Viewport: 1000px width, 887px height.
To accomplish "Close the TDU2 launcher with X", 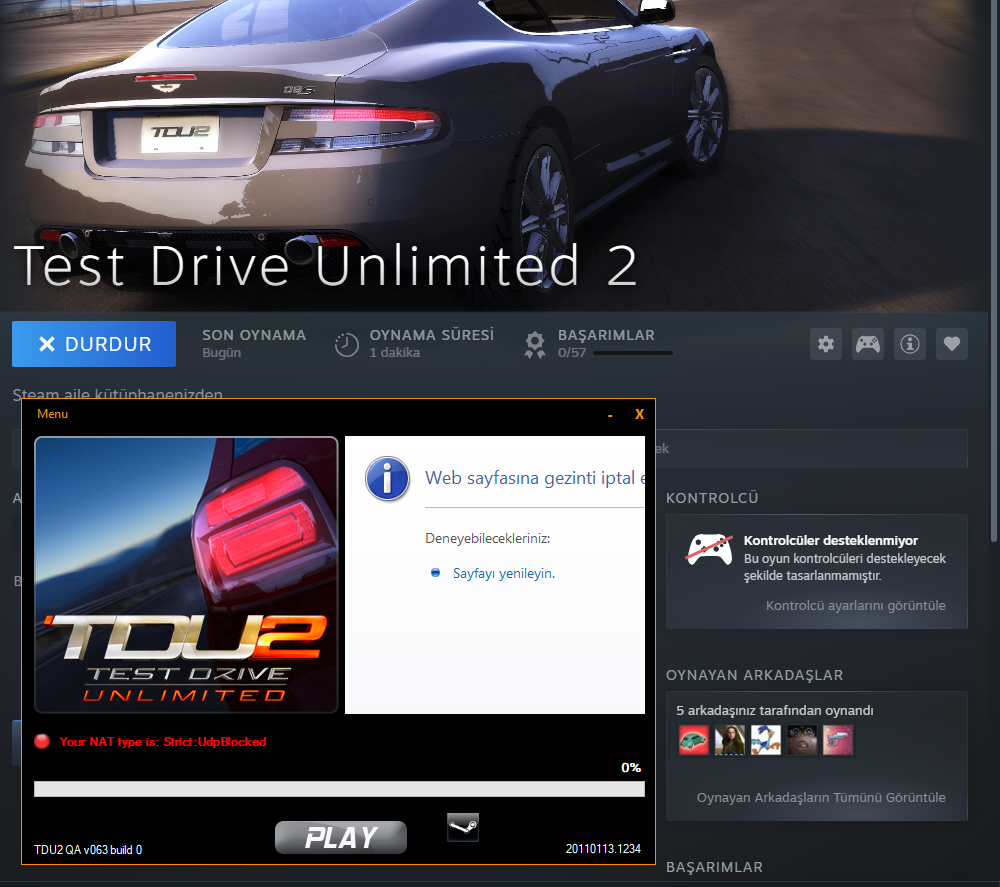I will click(639, 414).
